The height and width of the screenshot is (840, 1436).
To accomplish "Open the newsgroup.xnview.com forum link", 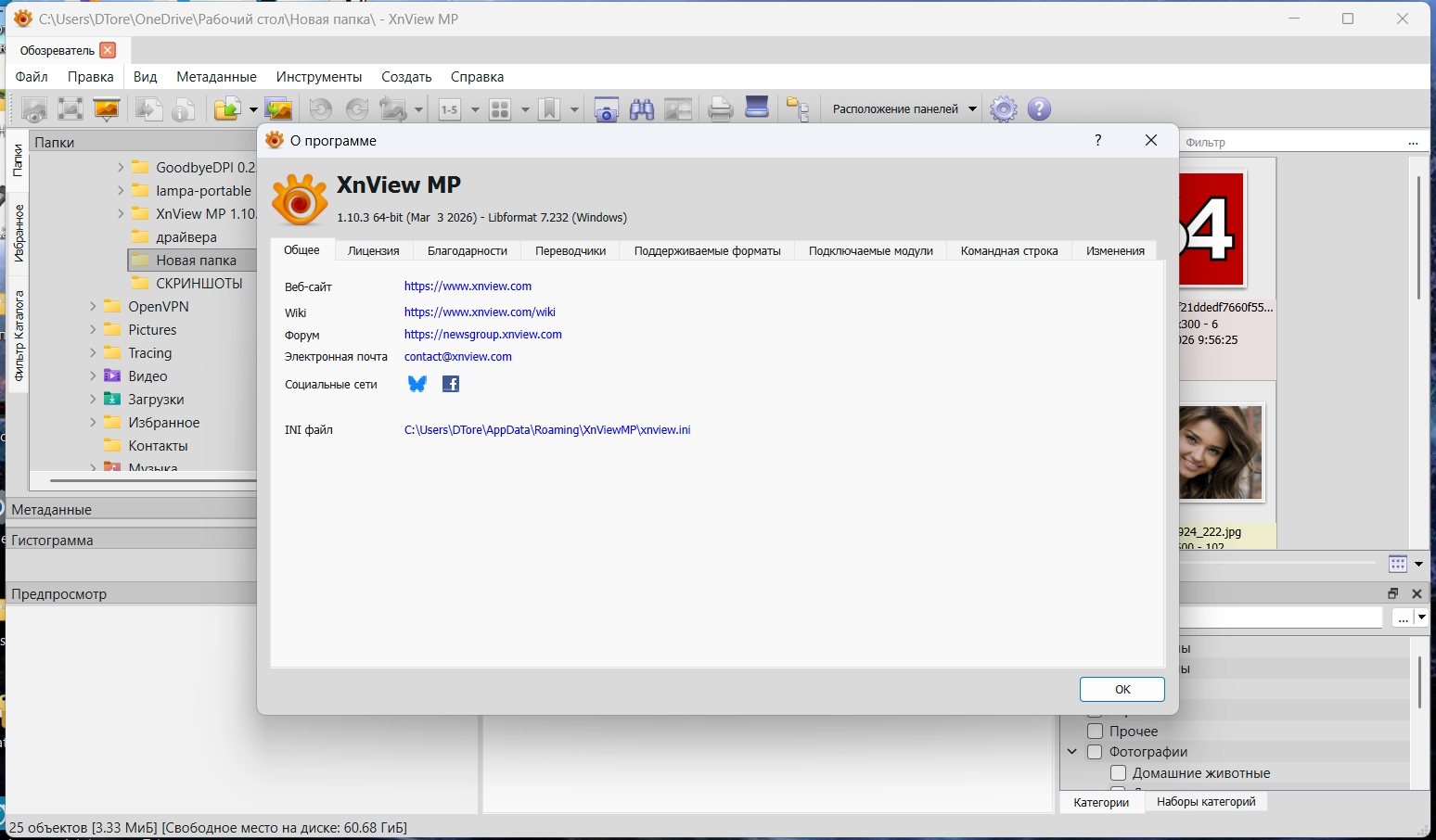I will click(483, 335).
